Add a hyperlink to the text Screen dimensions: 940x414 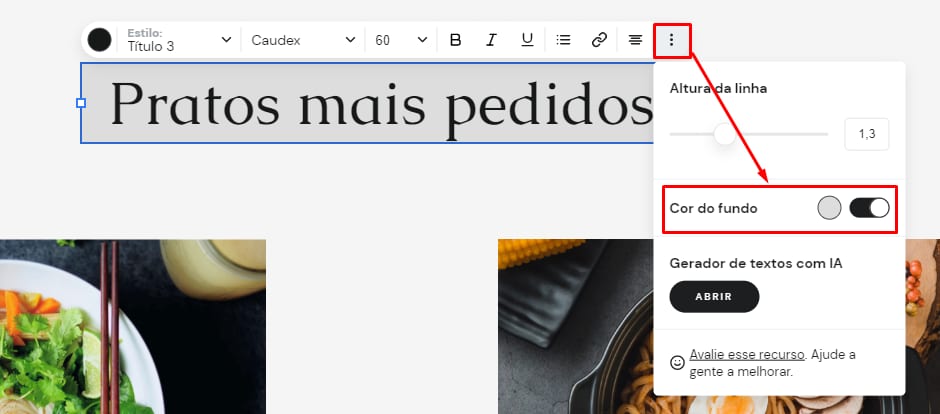(x=599, y=40)
